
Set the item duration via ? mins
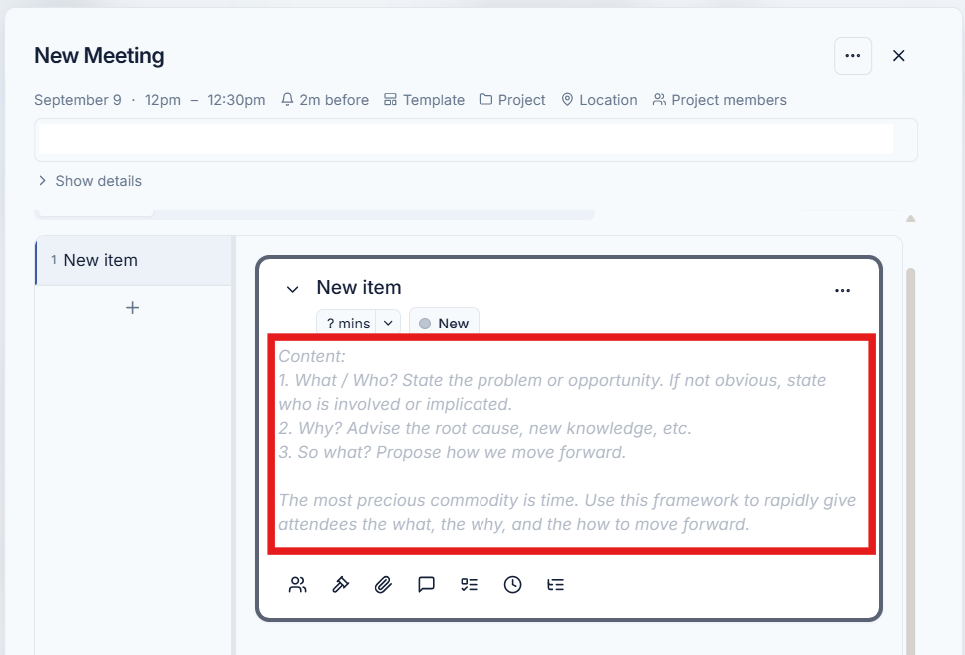click(x=346, y=323)
